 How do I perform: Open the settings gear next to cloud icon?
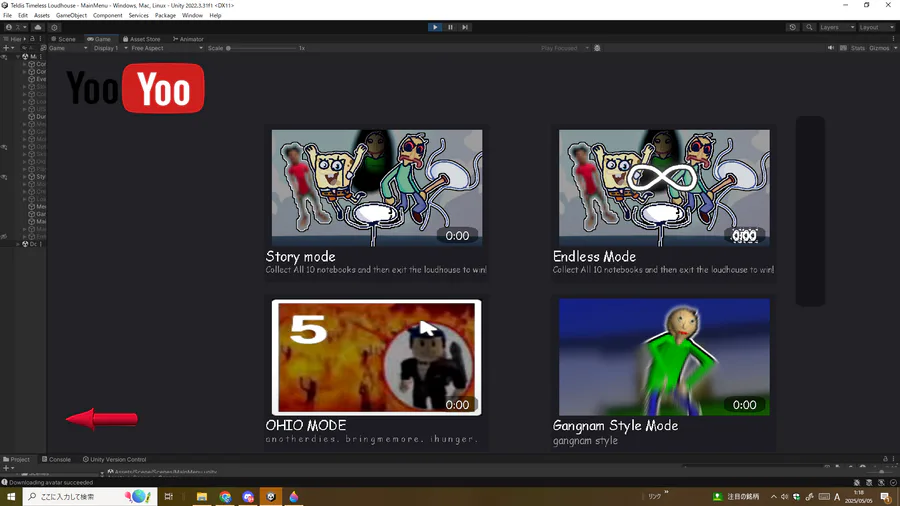[55, 27]
